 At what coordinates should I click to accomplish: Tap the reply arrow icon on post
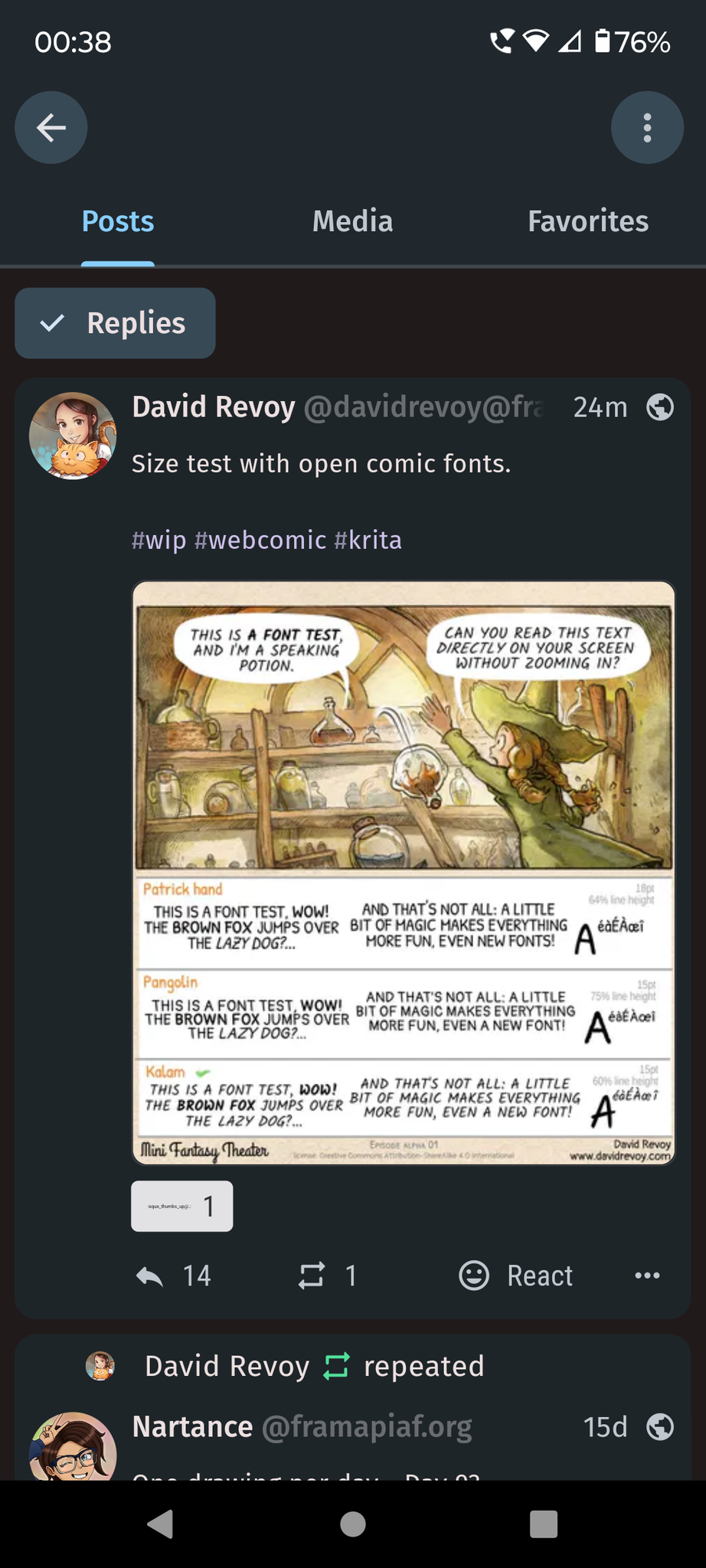tap(149, 1276)
